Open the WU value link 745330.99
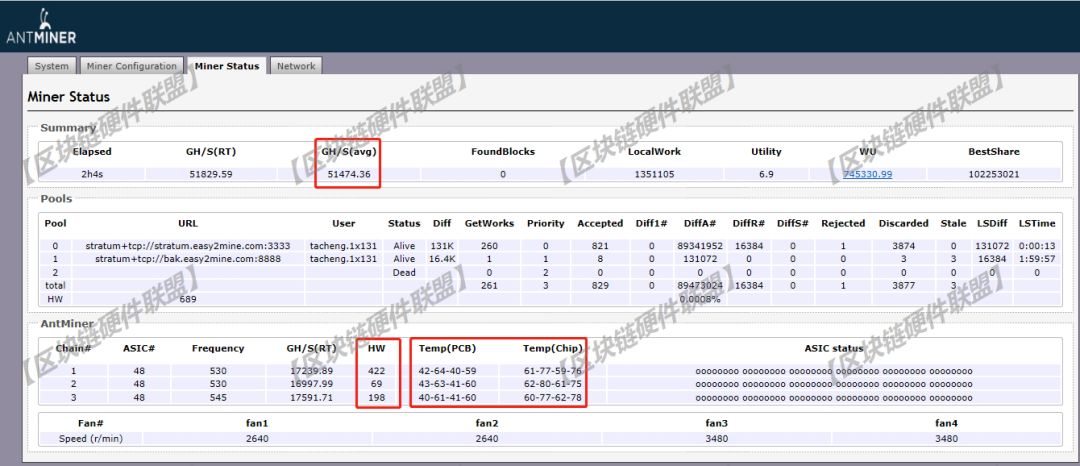The width and height of the screenshot is (1080, 466). (867, 174)
